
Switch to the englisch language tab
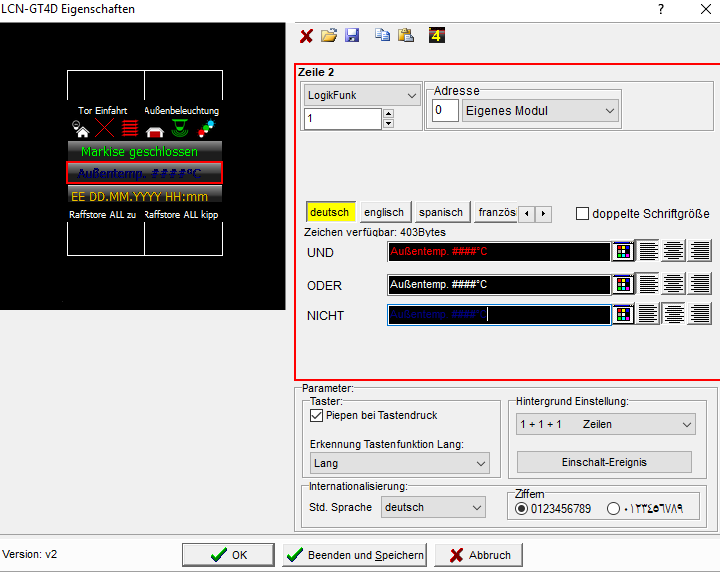[x=384, y=212]
